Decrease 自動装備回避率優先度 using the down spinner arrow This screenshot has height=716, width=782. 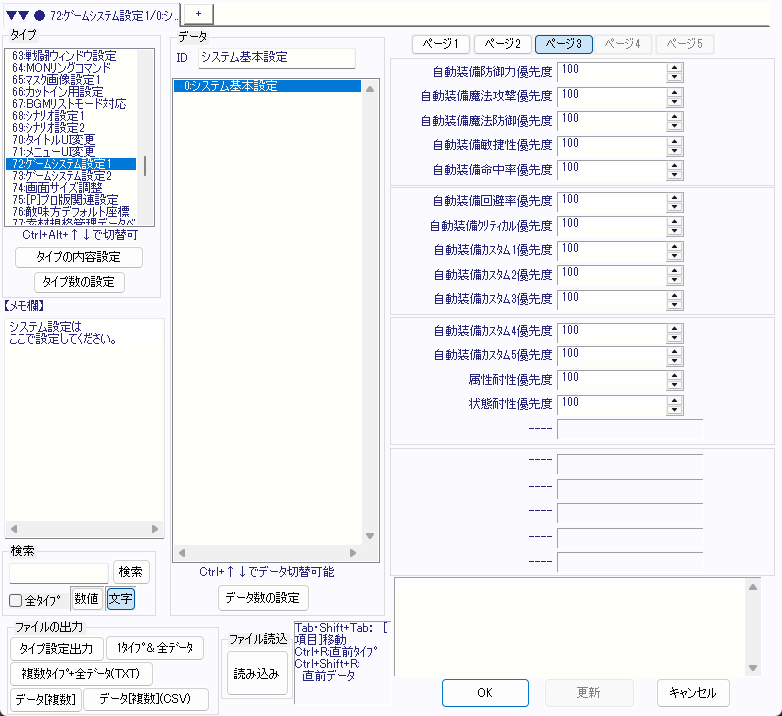pyautogui.click(x=674, y=205)
